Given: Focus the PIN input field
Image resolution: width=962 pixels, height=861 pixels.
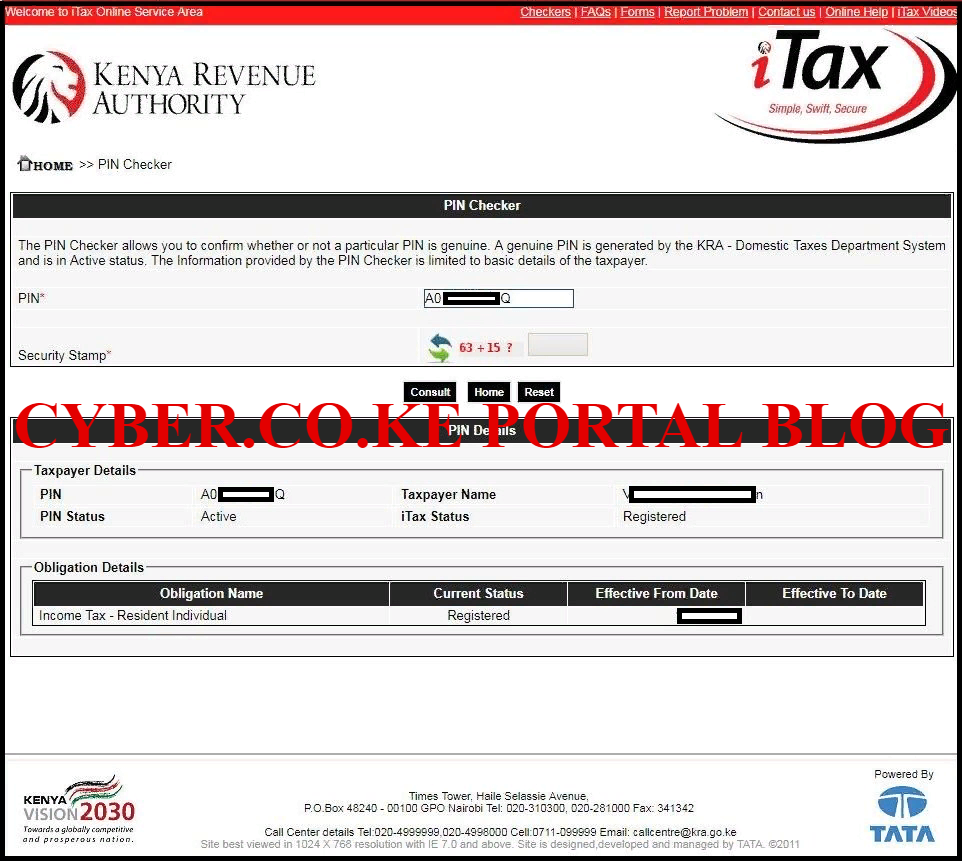Looking at the screenshot, I should (x=498, y=298).
